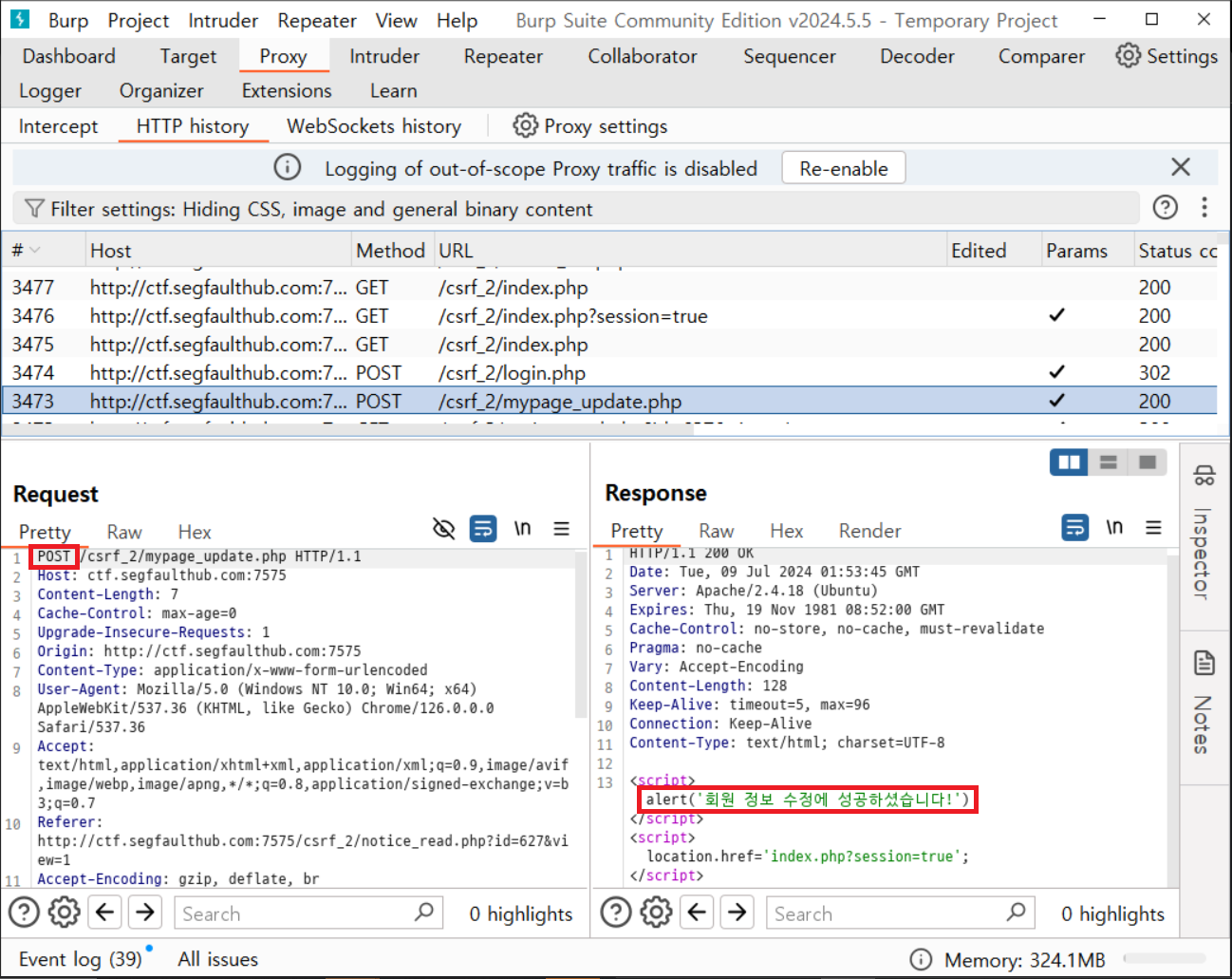Image resolution: width=1232 pixels, height=979 pixels.
Task: Click the Request search help icon
Action: point(24,913)
